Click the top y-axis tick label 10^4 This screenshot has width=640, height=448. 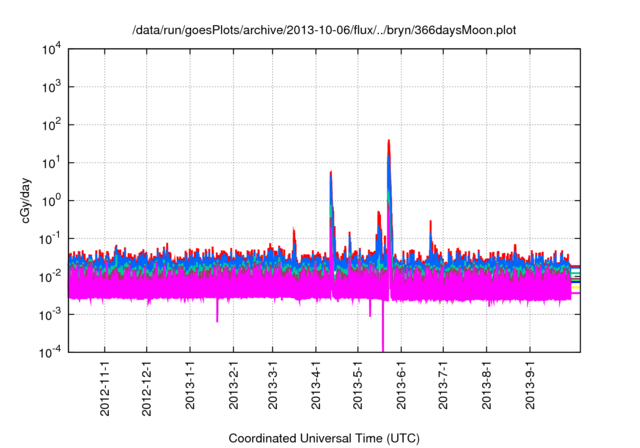click(50, 49)
